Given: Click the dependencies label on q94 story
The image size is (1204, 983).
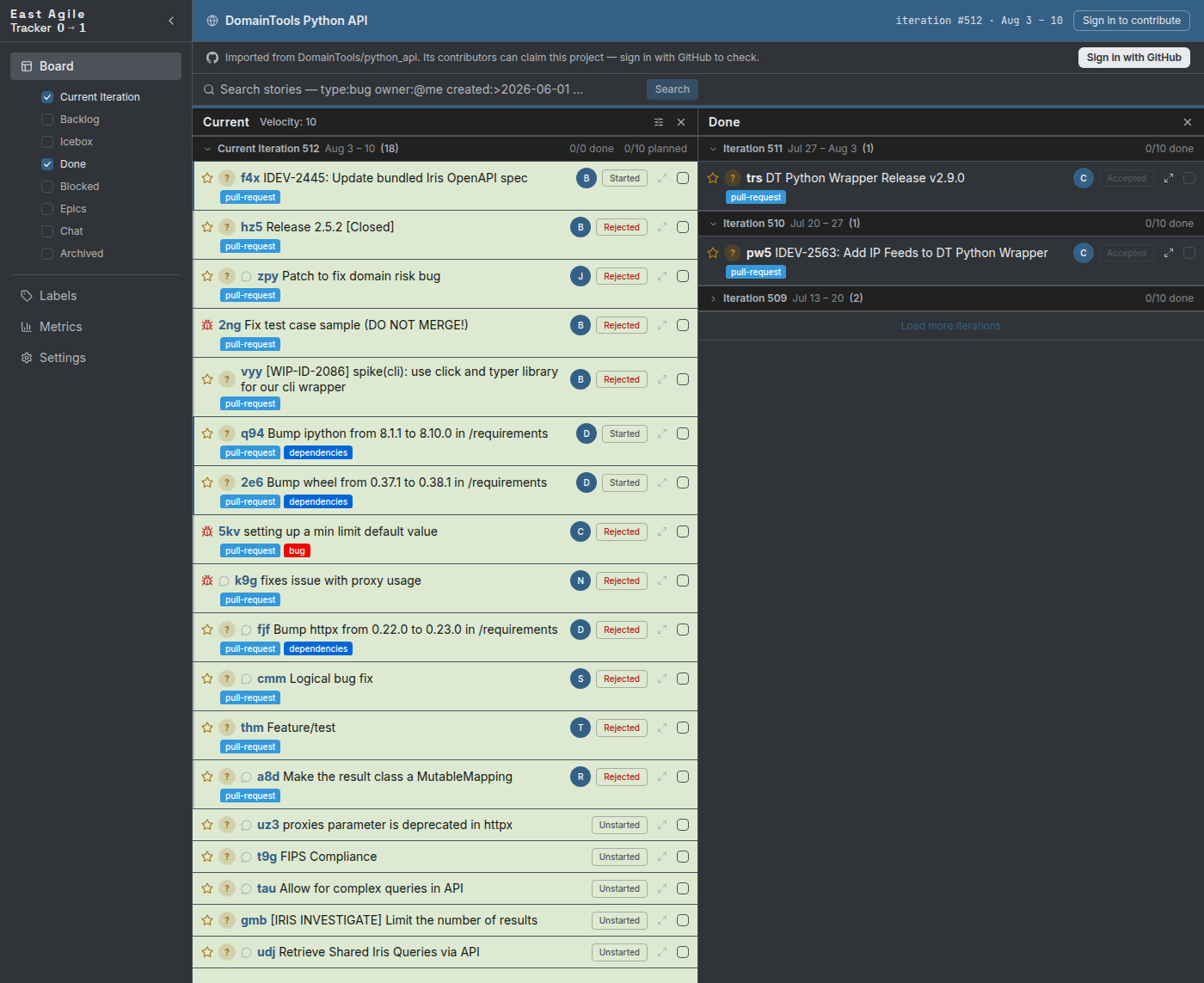Looking at the screenshot, I should [x=318, y=452].
